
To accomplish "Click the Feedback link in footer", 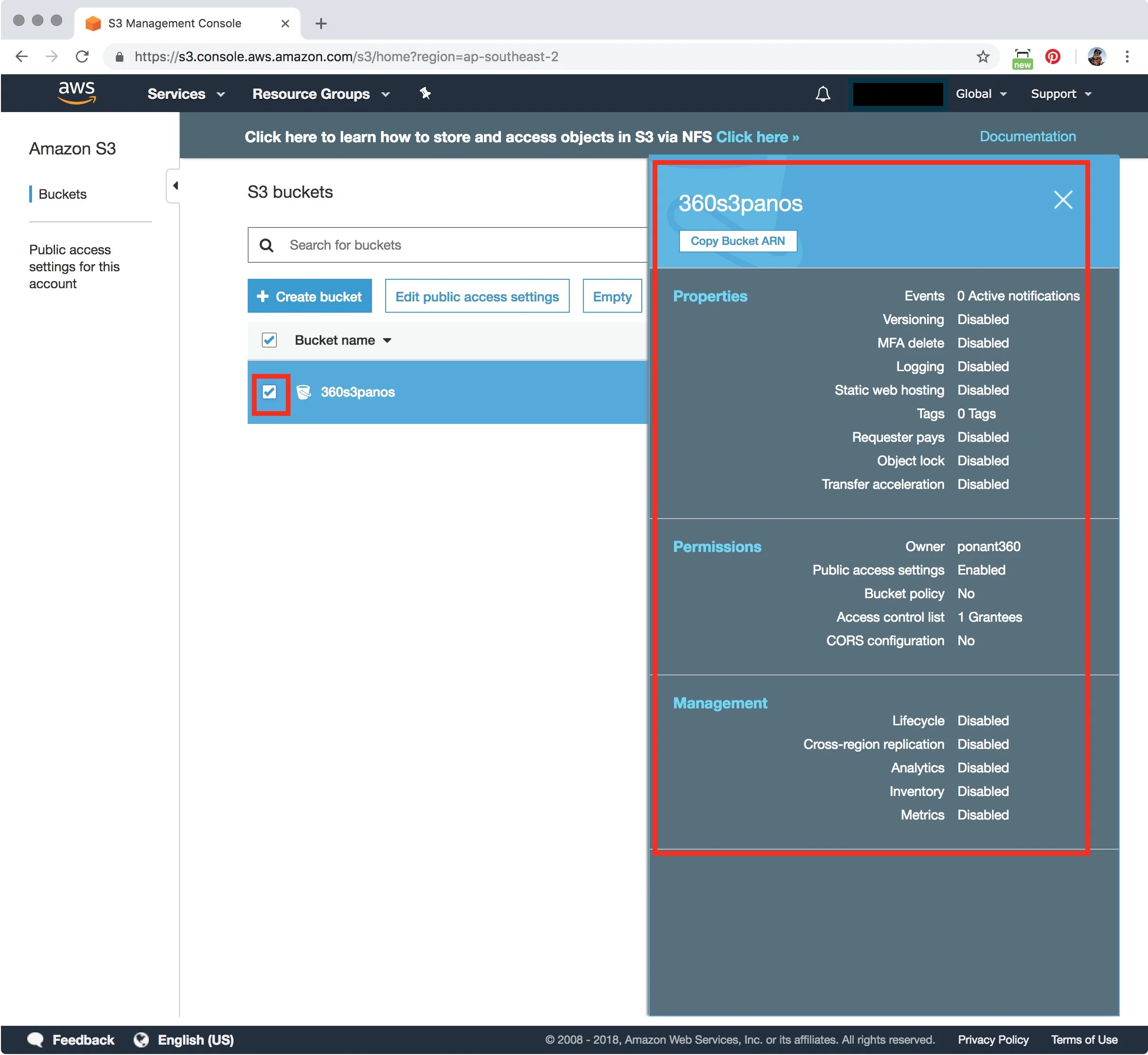I will (x=83, y=1039).
